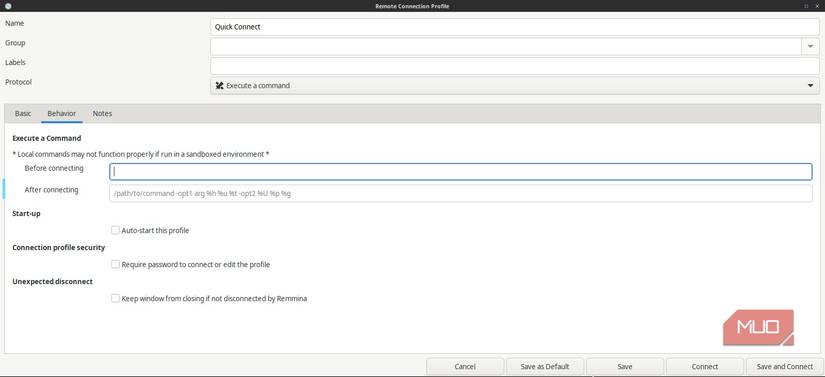Tick Require password to connect or edit

point(115,264)
